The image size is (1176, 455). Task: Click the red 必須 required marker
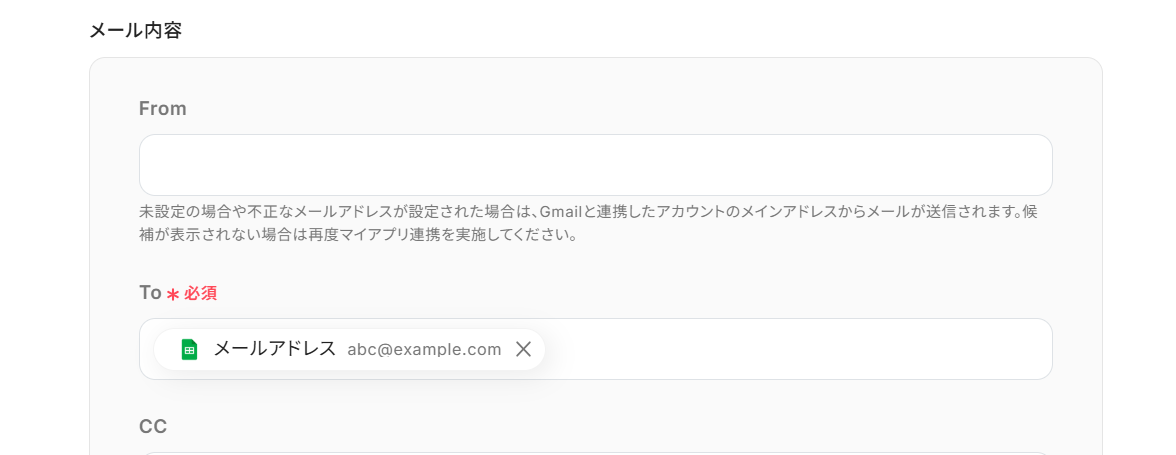coord(200,293)
